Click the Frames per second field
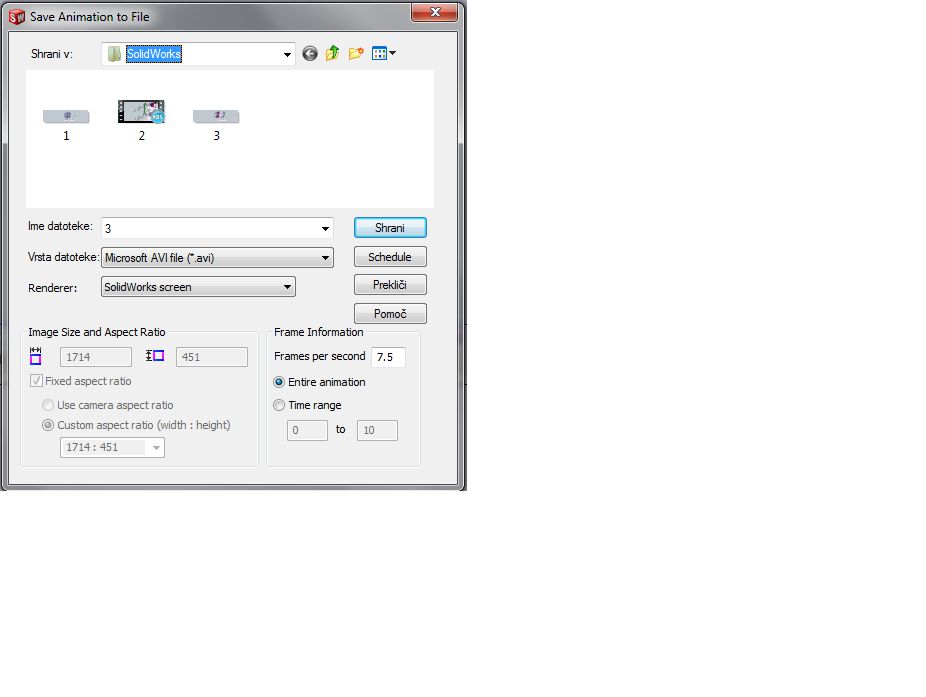Screen dimensions: 926x697 [x=388, y=357]
